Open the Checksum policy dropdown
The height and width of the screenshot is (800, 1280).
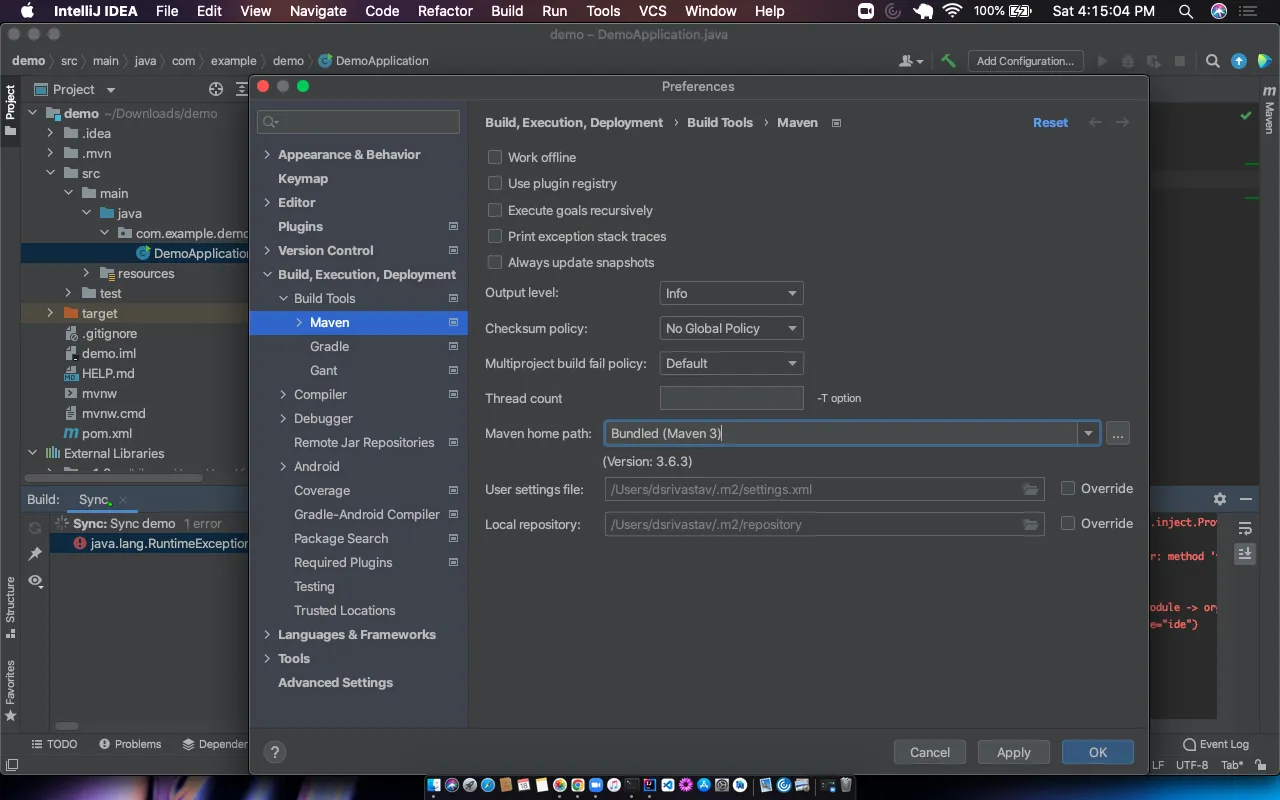tap(732, 328)
